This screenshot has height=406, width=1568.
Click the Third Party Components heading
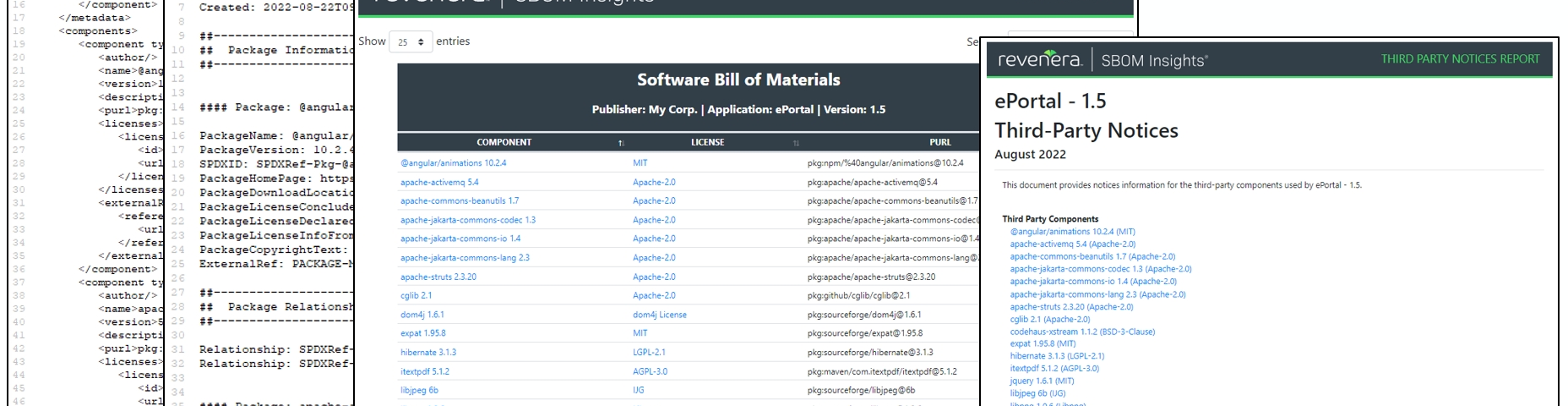click(1050, 219)
